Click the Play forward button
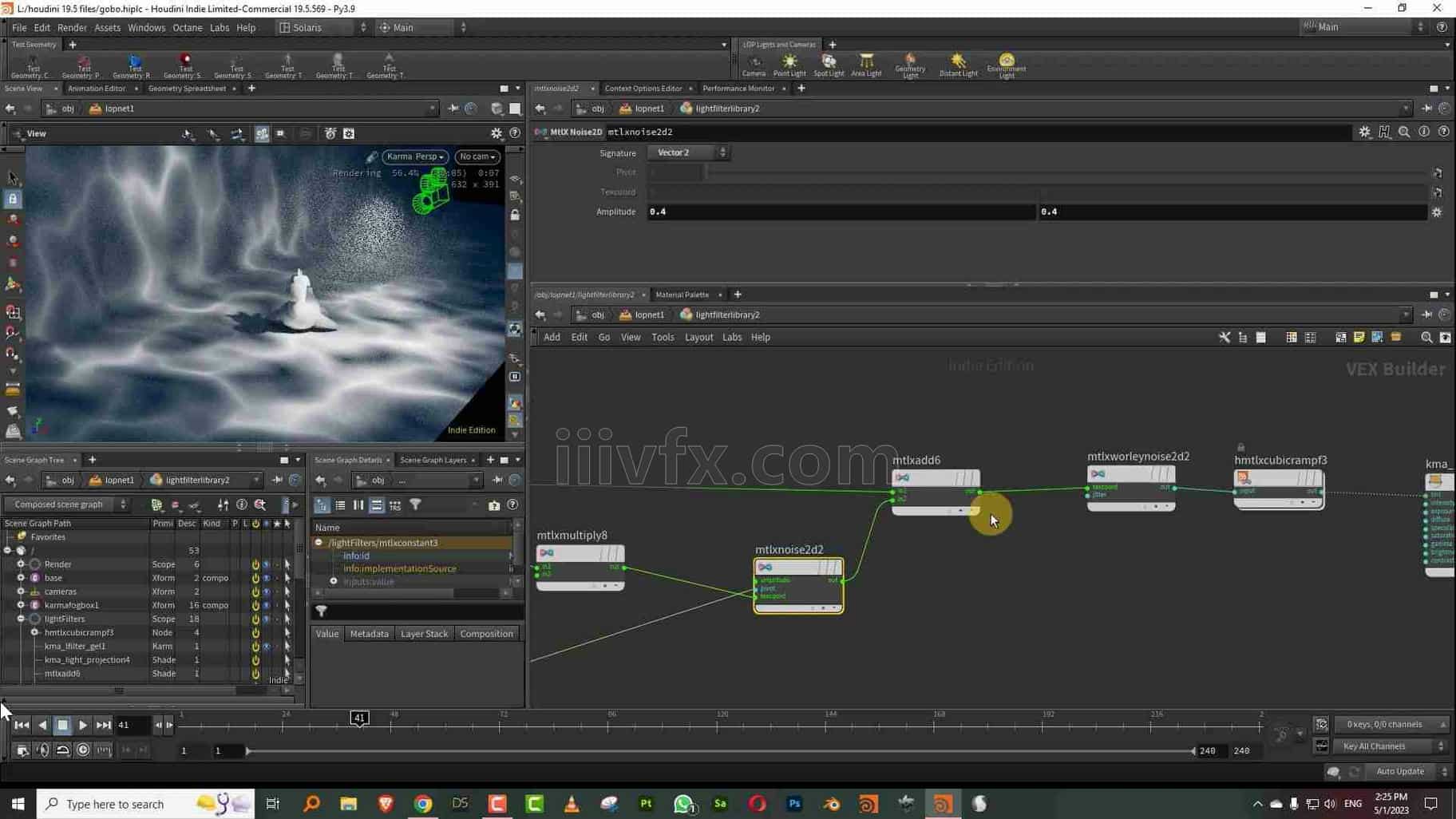Image resolution: width=1456 pixels, height=819 pixels. [82, 725]
